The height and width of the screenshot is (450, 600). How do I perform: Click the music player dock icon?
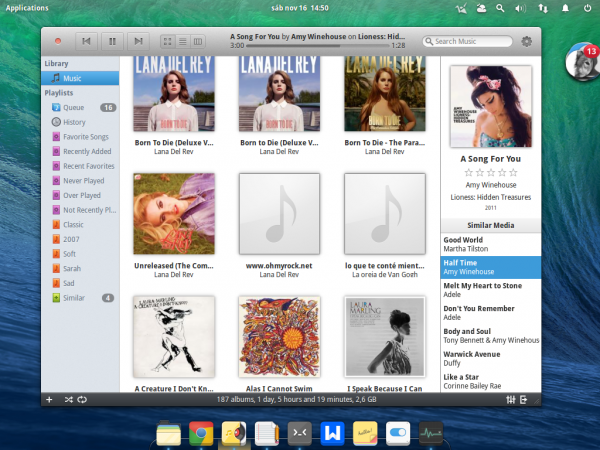(234, 434)
